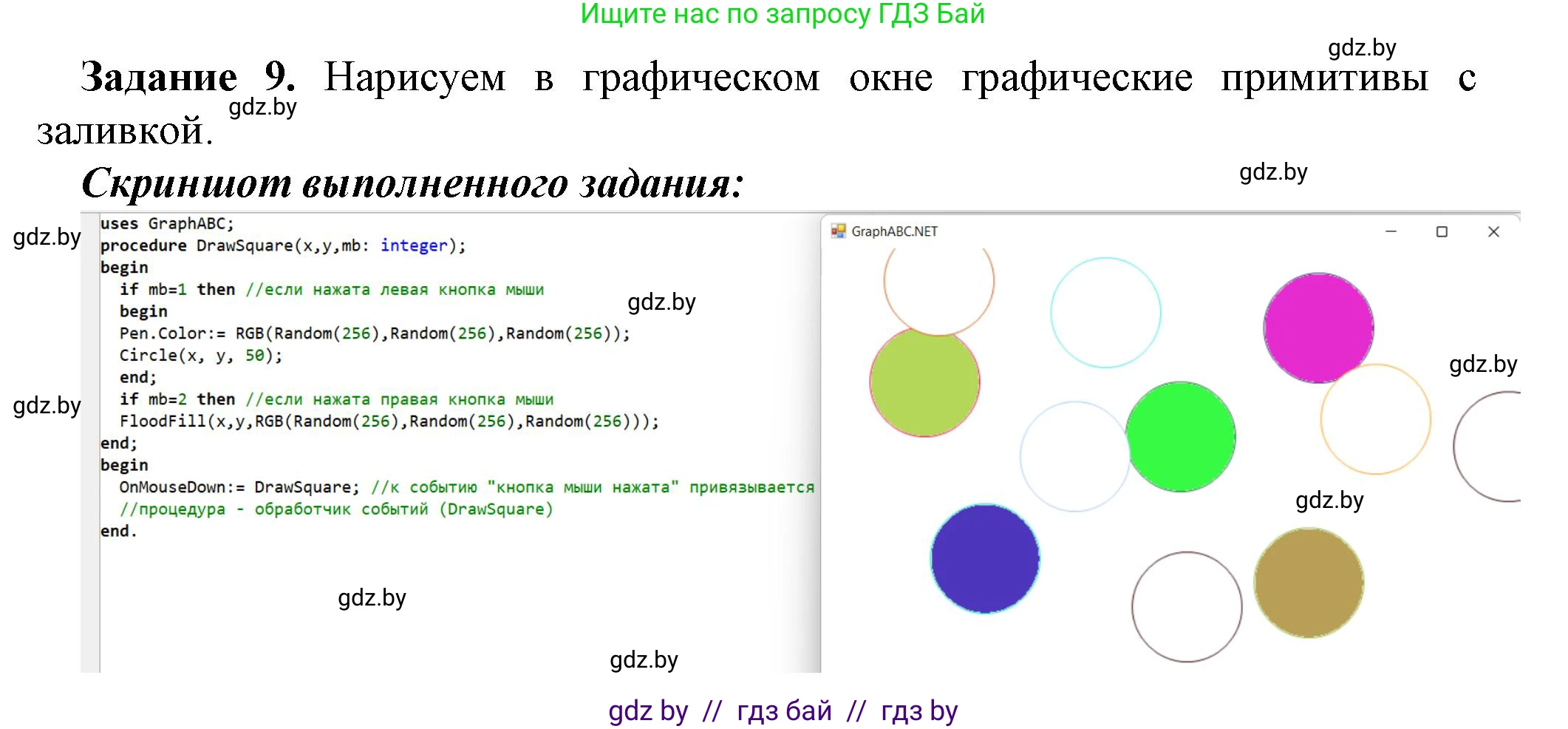Click the 'OnMouseDown:= DrawSquare;' code statement
Viewport: 1568px width, 729px height.
[239, 487]
